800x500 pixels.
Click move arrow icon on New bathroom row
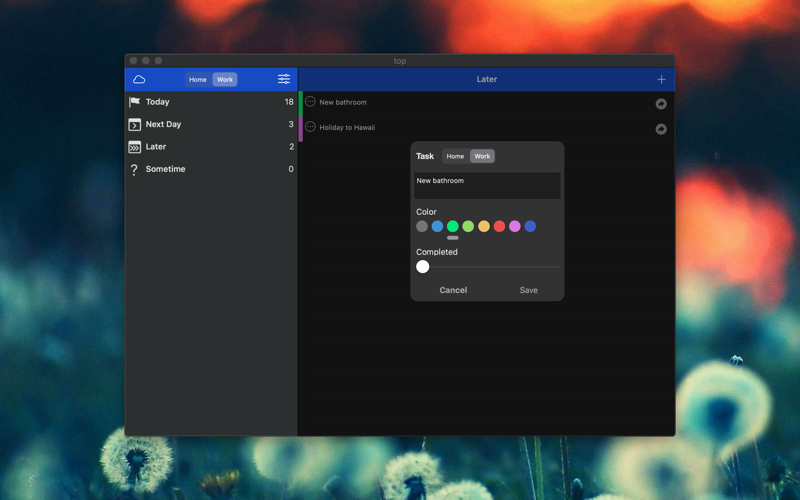661,104
